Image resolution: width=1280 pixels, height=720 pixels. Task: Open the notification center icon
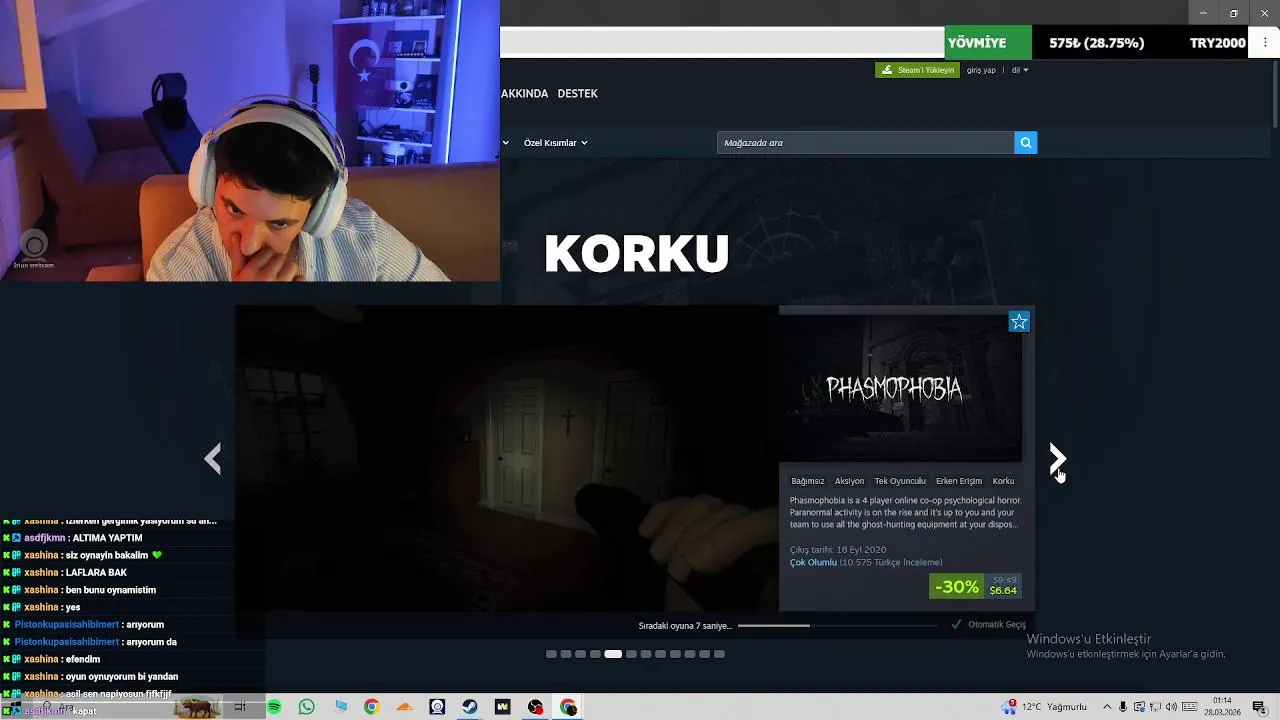tap(1259, 707)
